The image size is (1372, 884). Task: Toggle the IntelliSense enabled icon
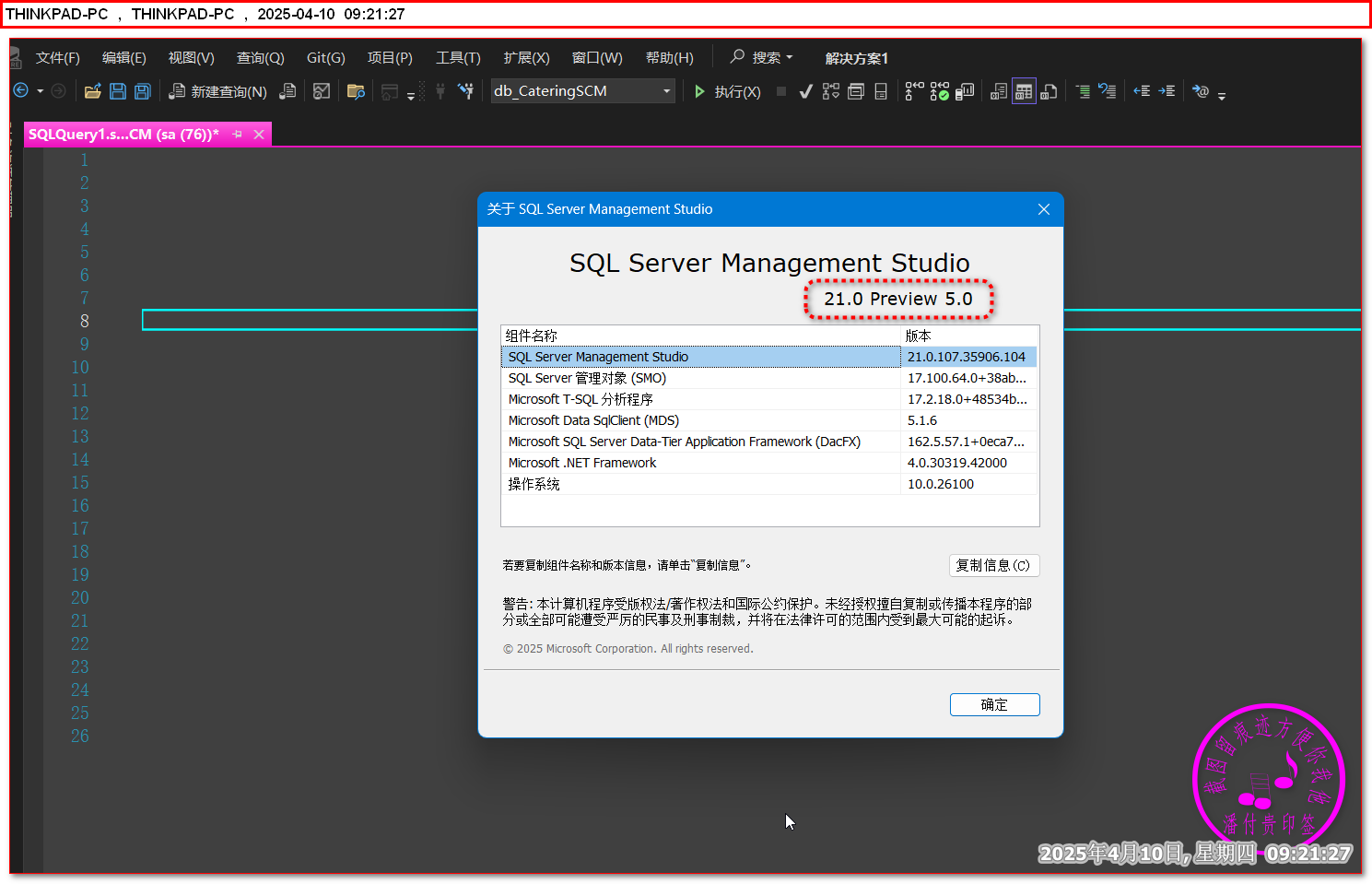[x=881, y=91]
